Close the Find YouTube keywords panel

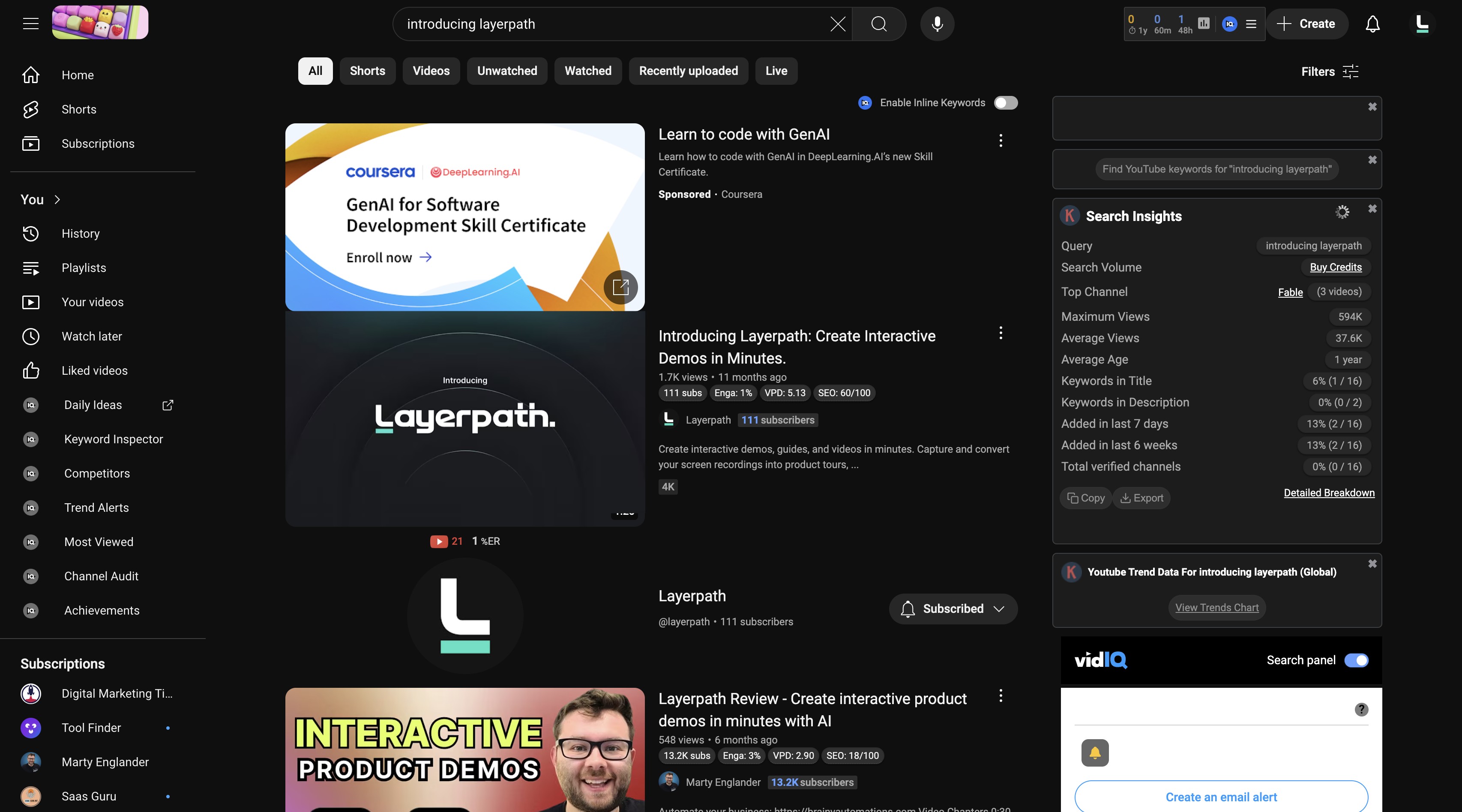coord(1372,160)
